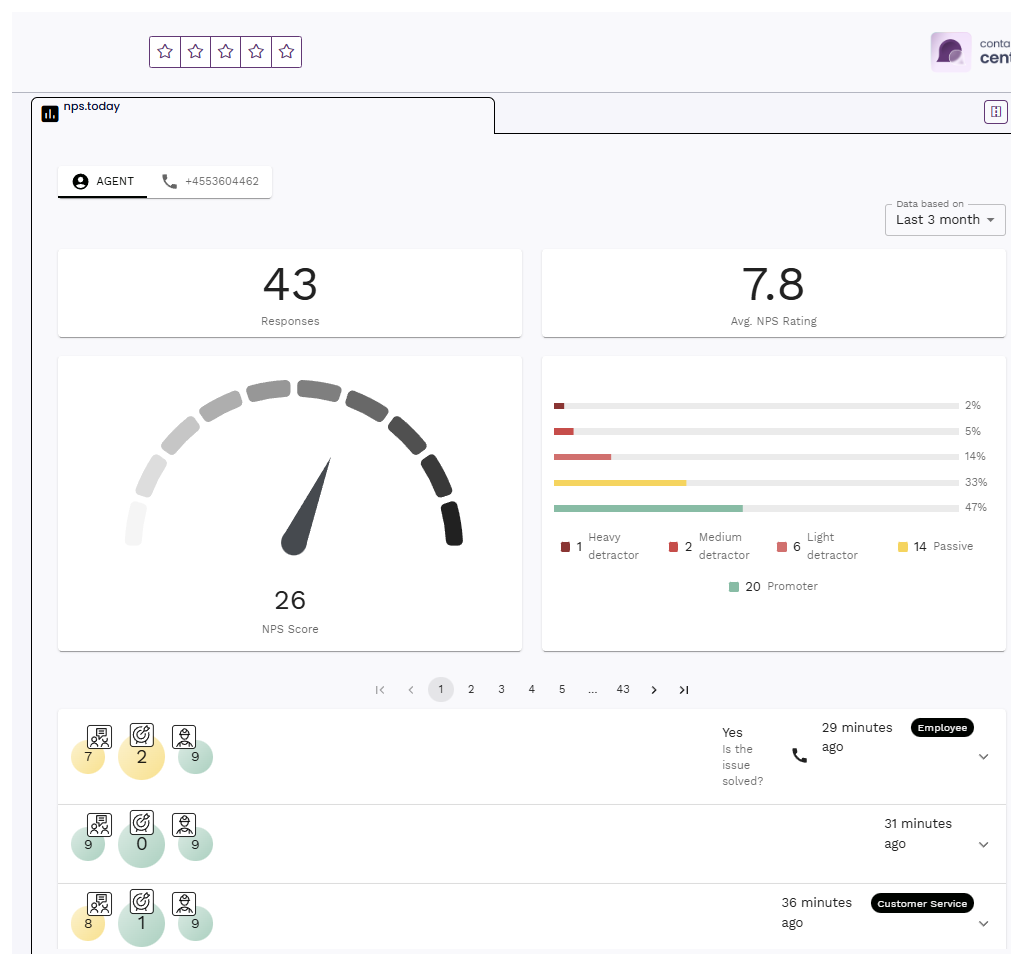Expand the response from 36 minutes ago
The width and height of the screenshot is (1020, 963).
tap(983, 924)
